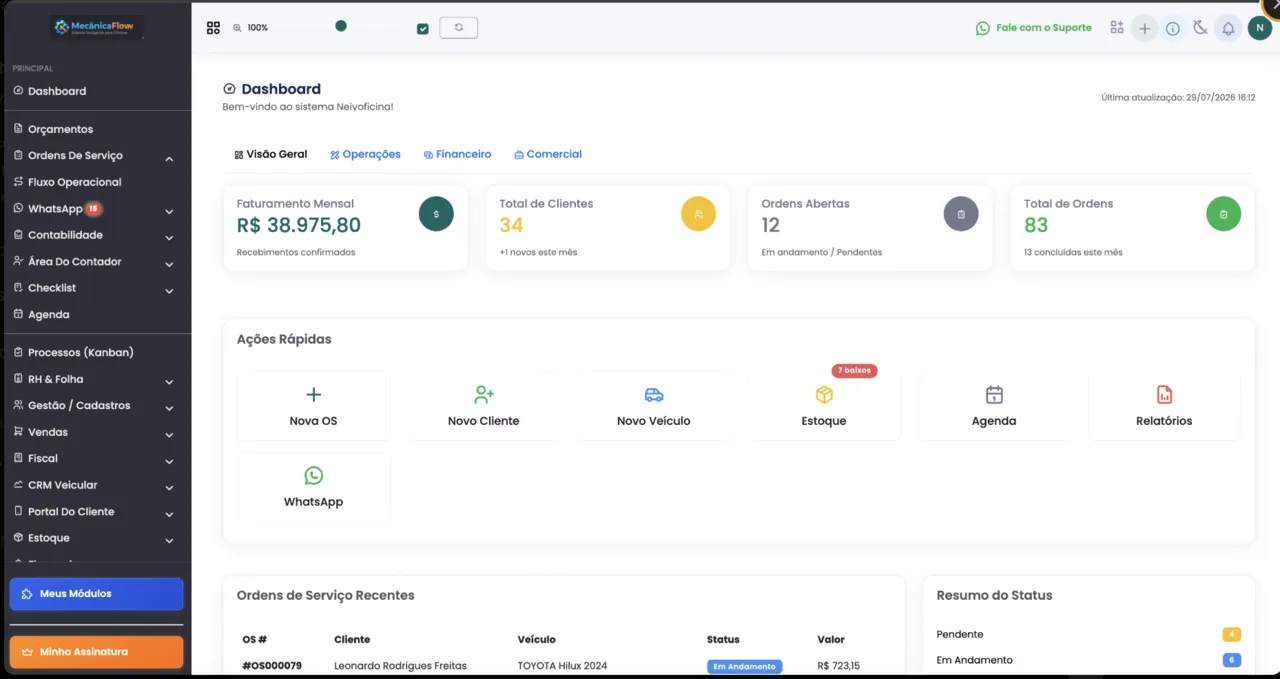Image resolution: width=1280 pixels, height=679 pixels.
Task: Click the info icon in top bar
Action: coord(1173,28)
